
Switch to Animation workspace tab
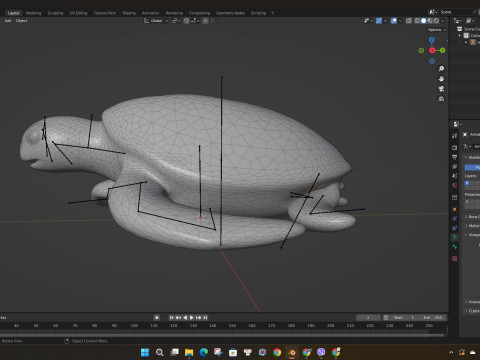[x=151, y=13]
